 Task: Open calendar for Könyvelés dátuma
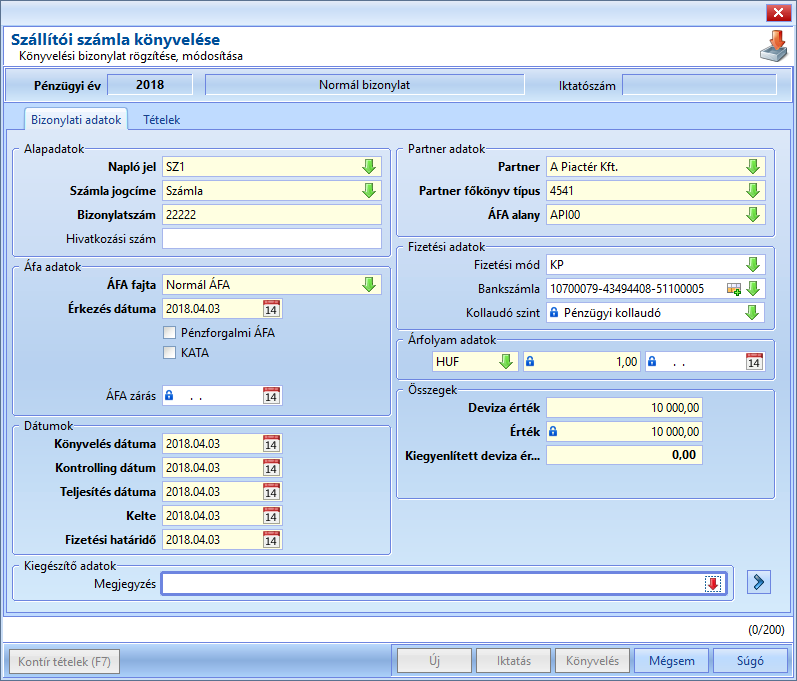pyautogui.click(x=271, y=444)
